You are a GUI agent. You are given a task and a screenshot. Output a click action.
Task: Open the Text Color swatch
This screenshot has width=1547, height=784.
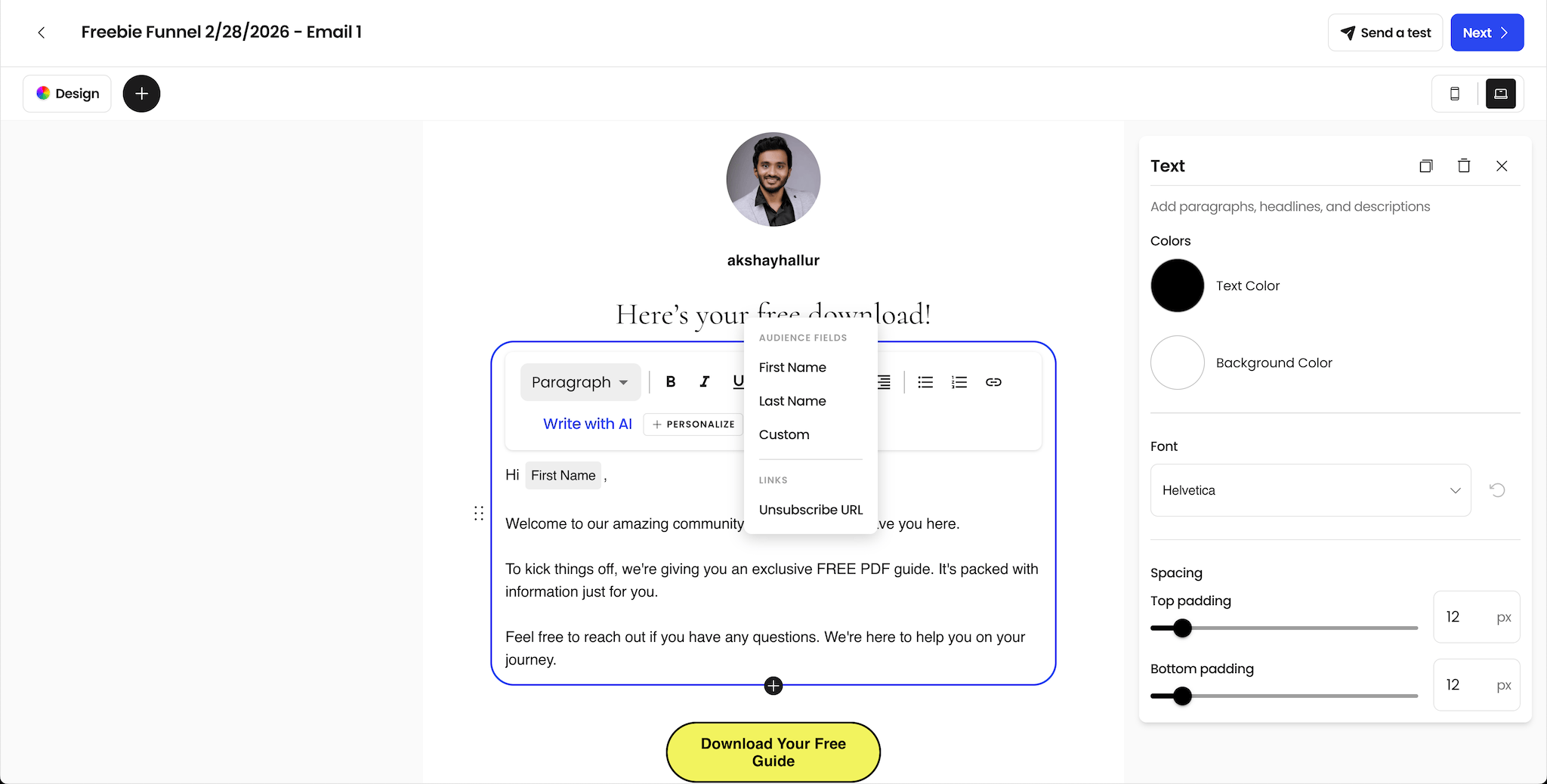pos(1176,286)
